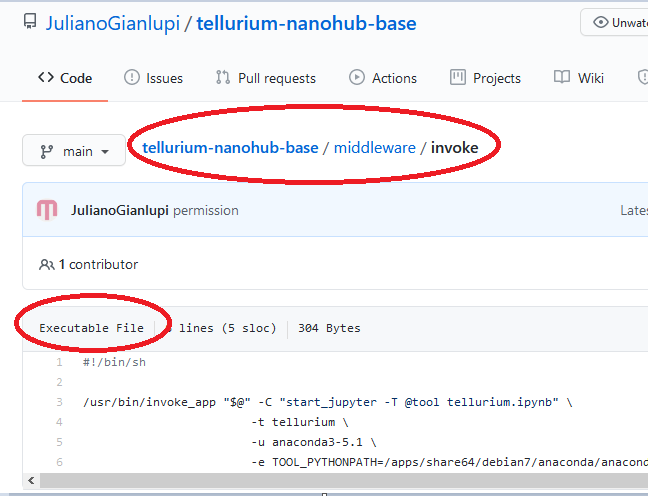Click the contributors people icon

click(x=47, y=265)
